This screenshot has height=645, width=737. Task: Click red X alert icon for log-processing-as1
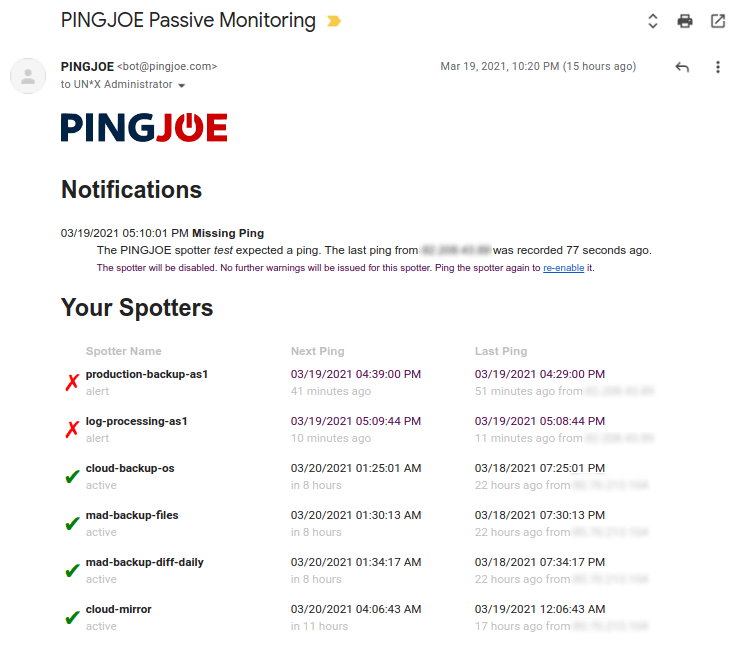tap(72, 430)
